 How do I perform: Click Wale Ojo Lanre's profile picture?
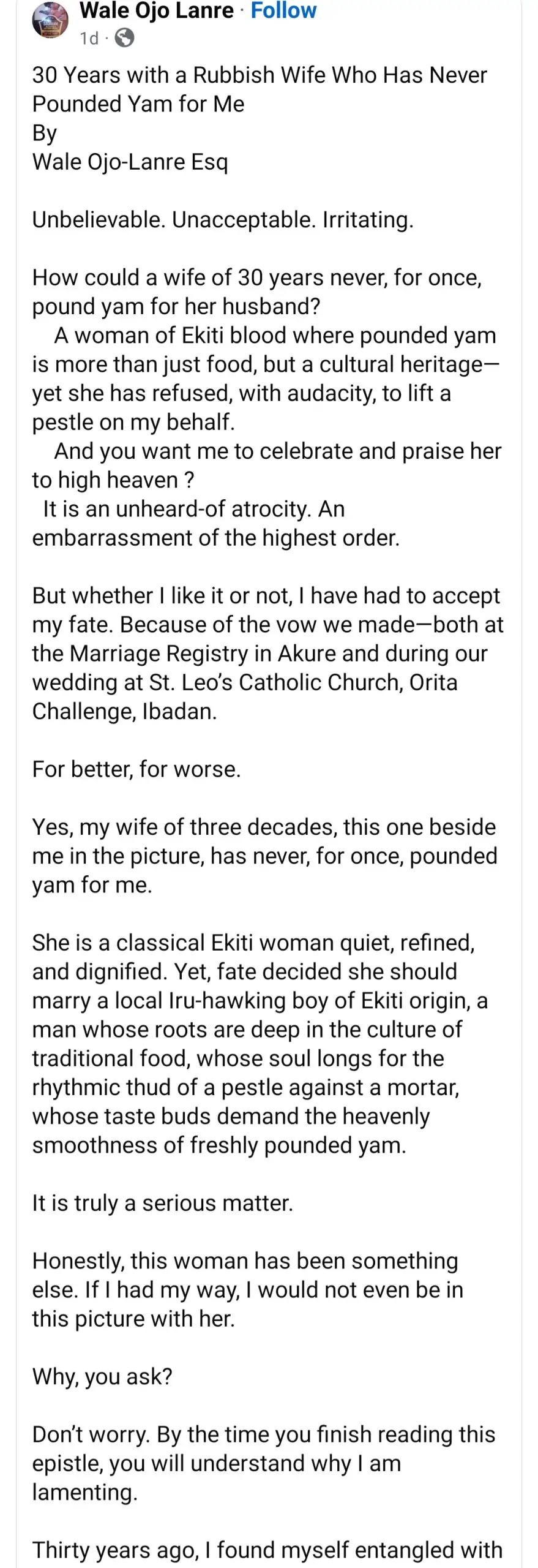(50, 21)
